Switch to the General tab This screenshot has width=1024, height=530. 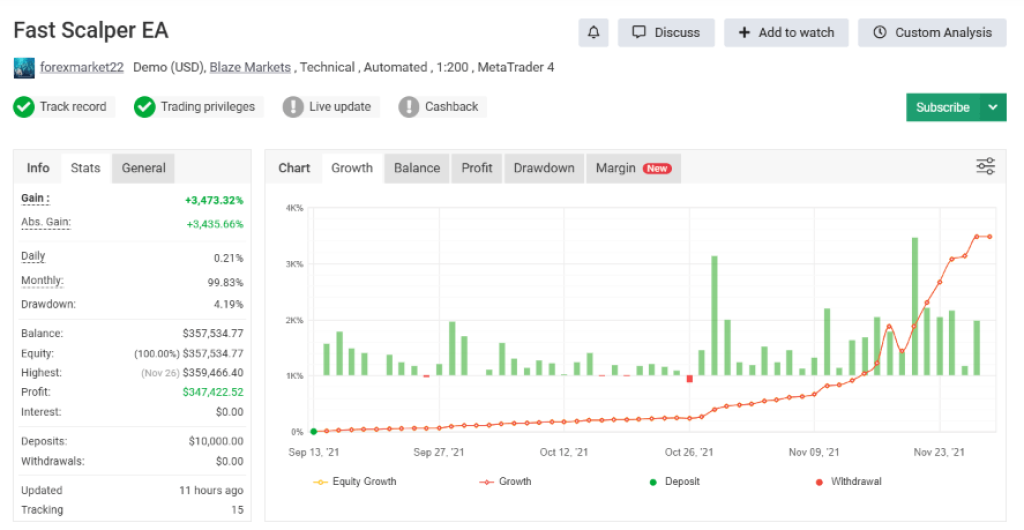(x=144, y=168)
